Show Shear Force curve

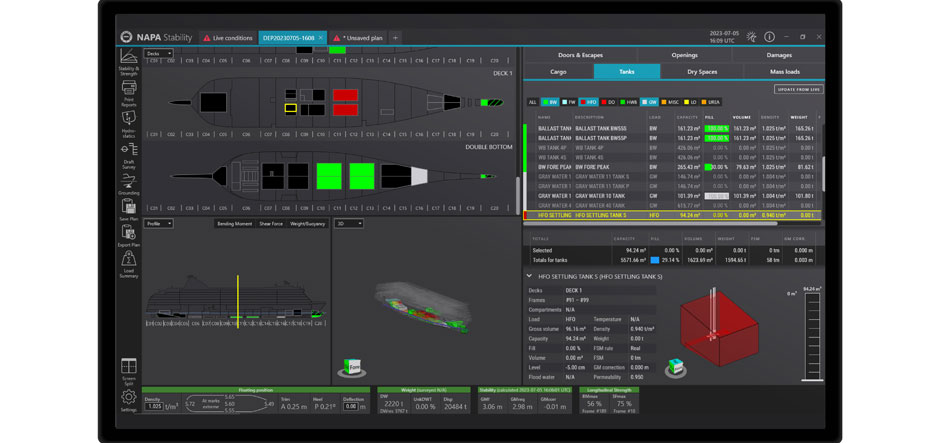(x=271, y=224)
